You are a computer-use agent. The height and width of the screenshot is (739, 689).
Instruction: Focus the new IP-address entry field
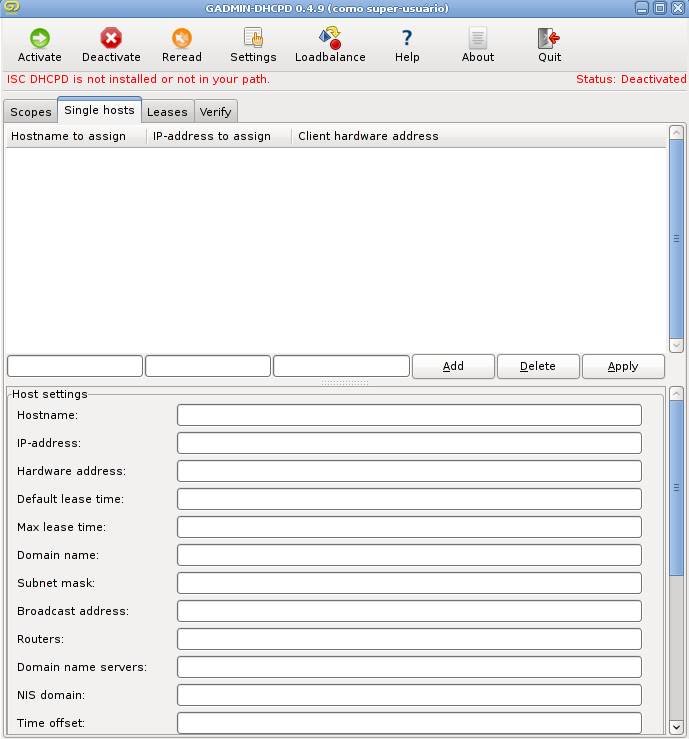pos(208,366)
